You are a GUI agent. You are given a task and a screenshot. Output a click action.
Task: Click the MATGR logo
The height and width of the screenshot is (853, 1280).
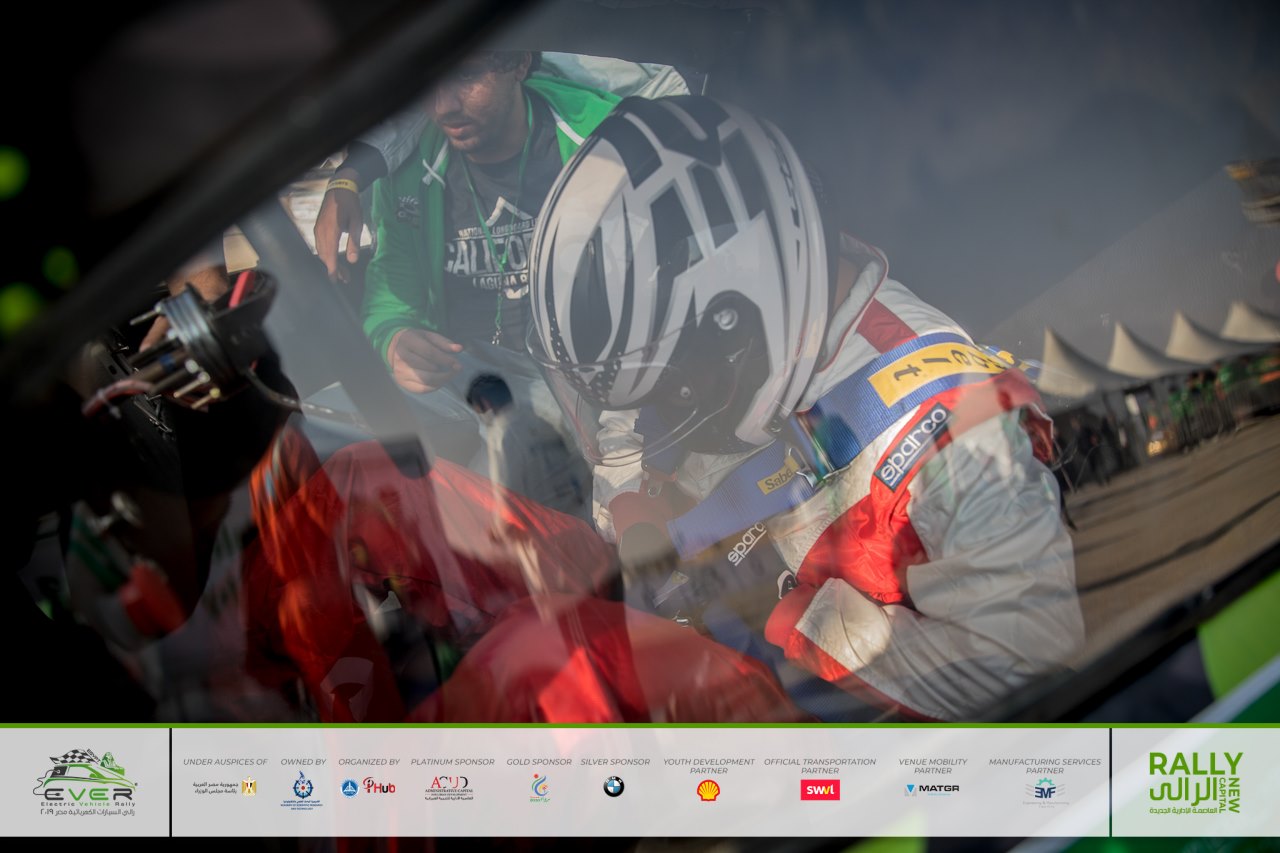932,789
